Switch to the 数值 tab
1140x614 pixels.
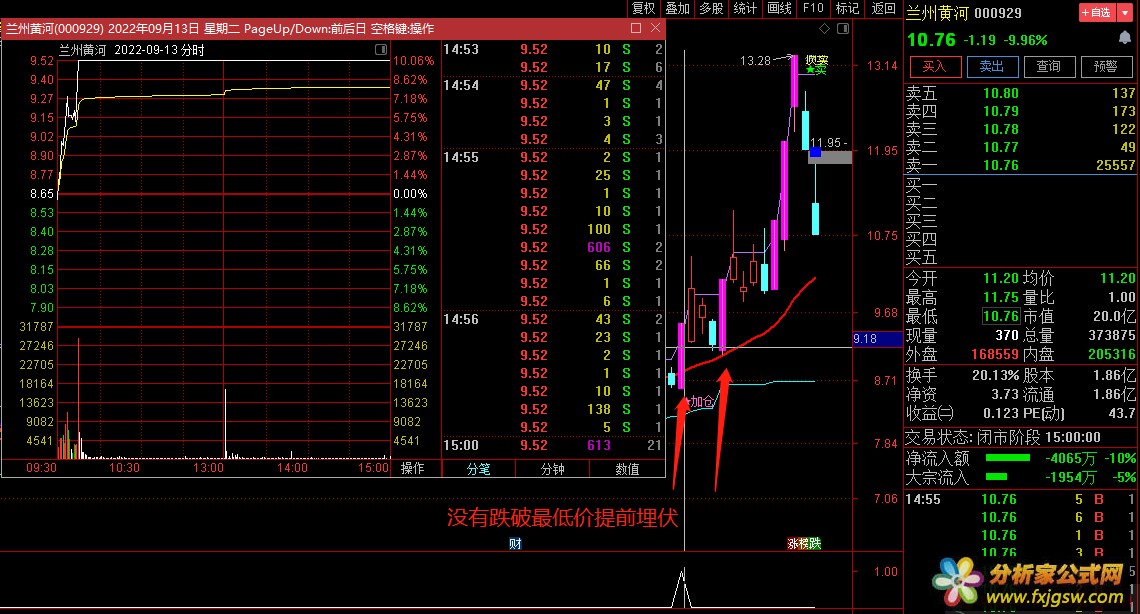point(627,469)
